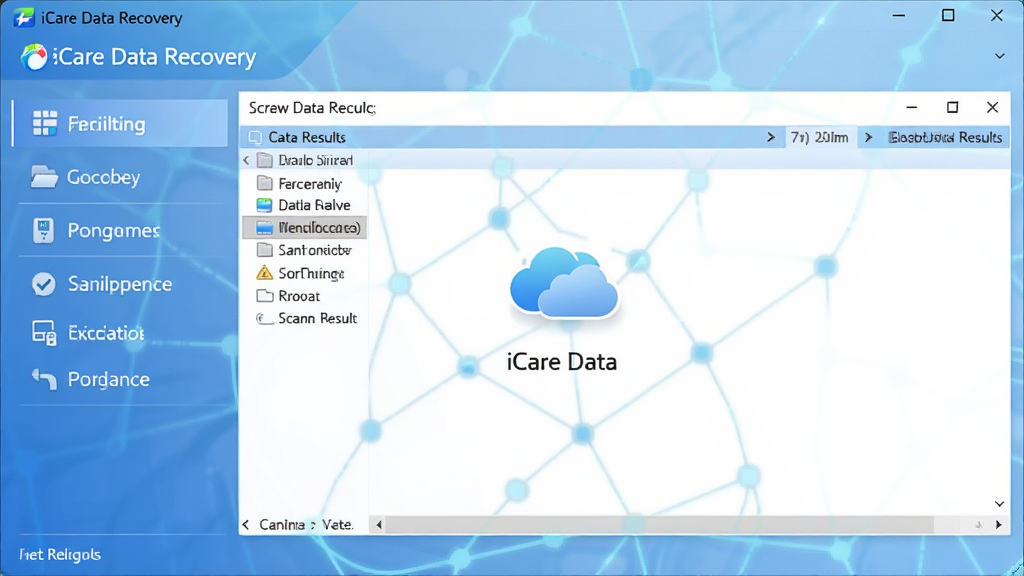Image resolution: width=1024 pixels, height=576 pixels.
Task: Minimize the Screw Data Results window
Action: point(912,107)
